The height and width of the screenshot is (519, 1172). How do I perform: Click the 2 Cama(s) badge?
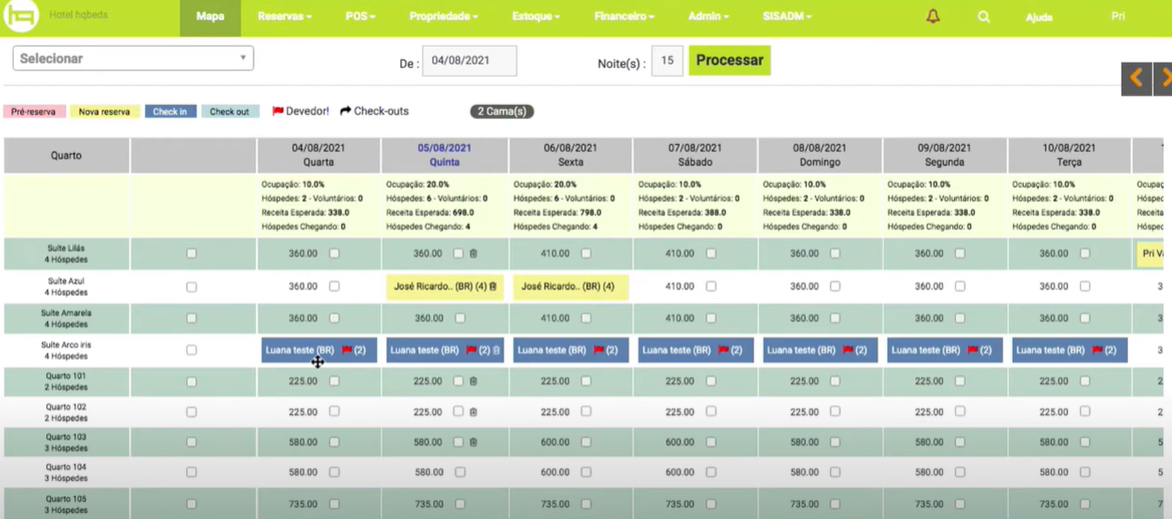[502, 111]
